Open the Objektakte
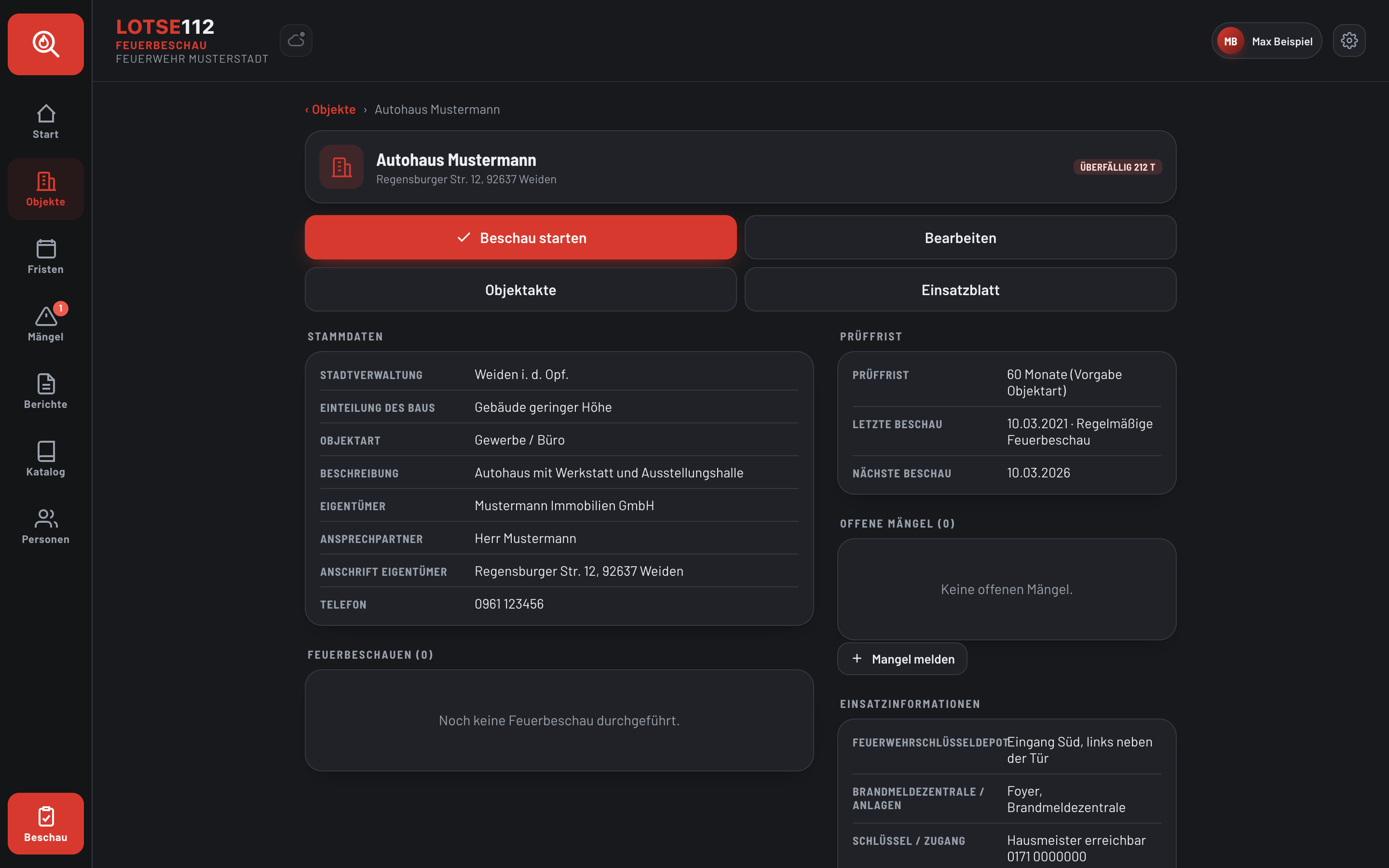This screenshot has height=868, width=1389. click(520, 290)
